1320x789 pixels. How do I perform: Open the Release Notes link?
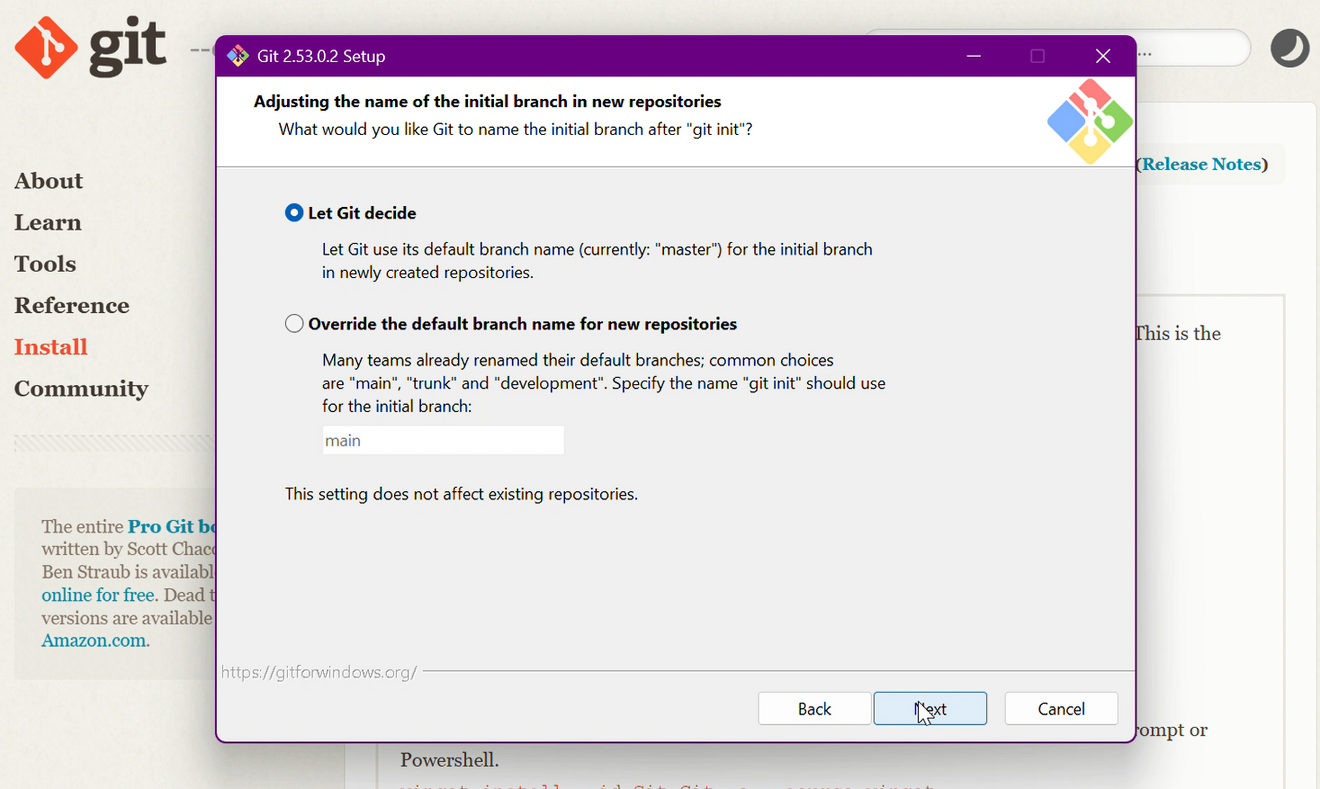click(1204, 164)
